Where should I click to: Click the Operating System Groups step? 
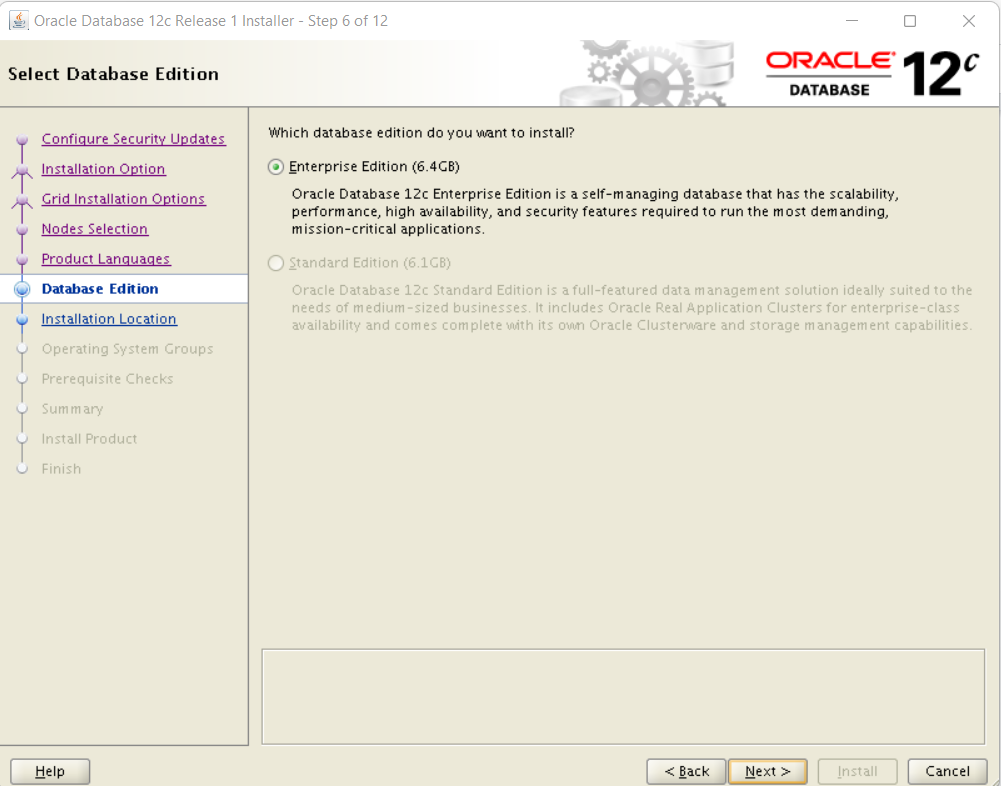tap(128, 349)
